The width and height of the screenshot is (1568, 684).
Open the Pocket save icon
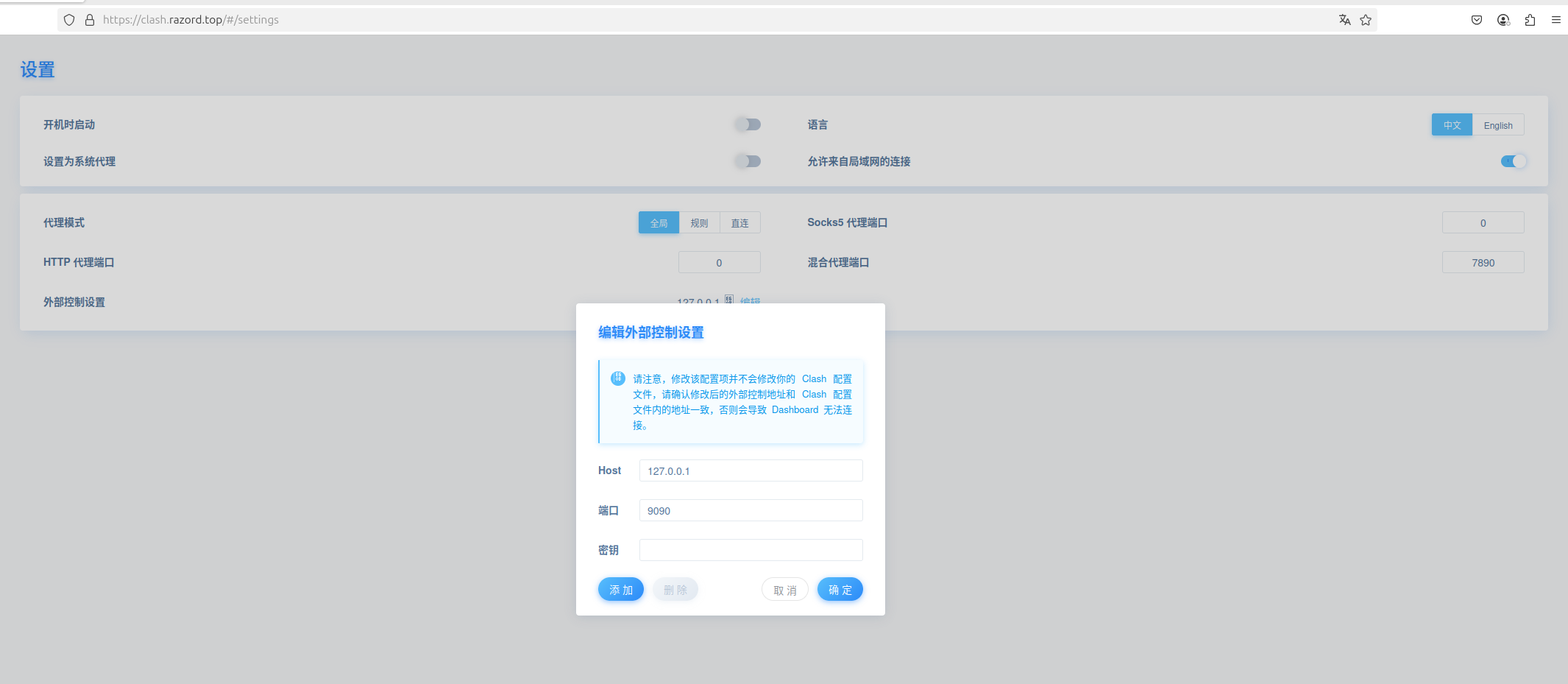click(1477, 20)
